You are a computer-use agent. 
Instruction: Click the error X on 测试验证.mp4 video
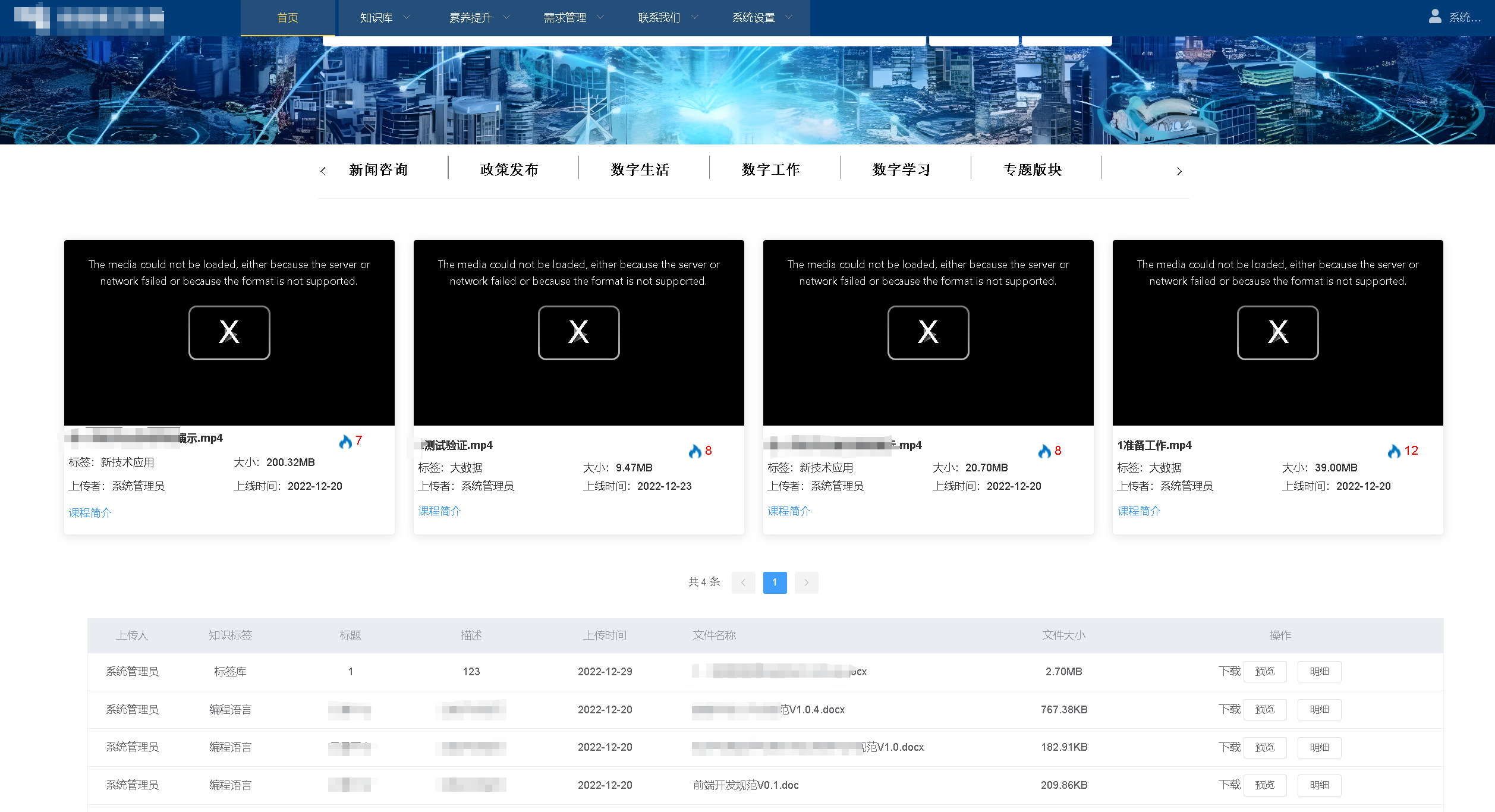pos(579,332)
